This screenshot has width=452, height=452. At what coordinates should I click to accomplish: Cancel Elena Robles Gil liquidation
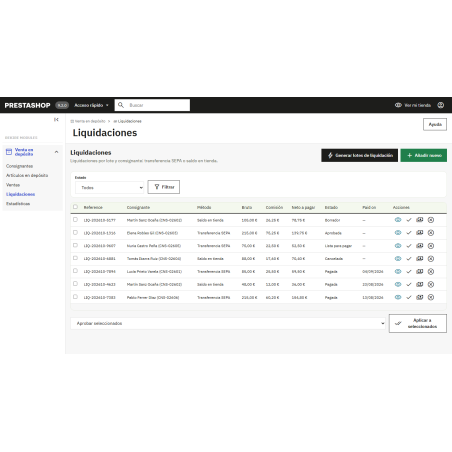point(431,233)
